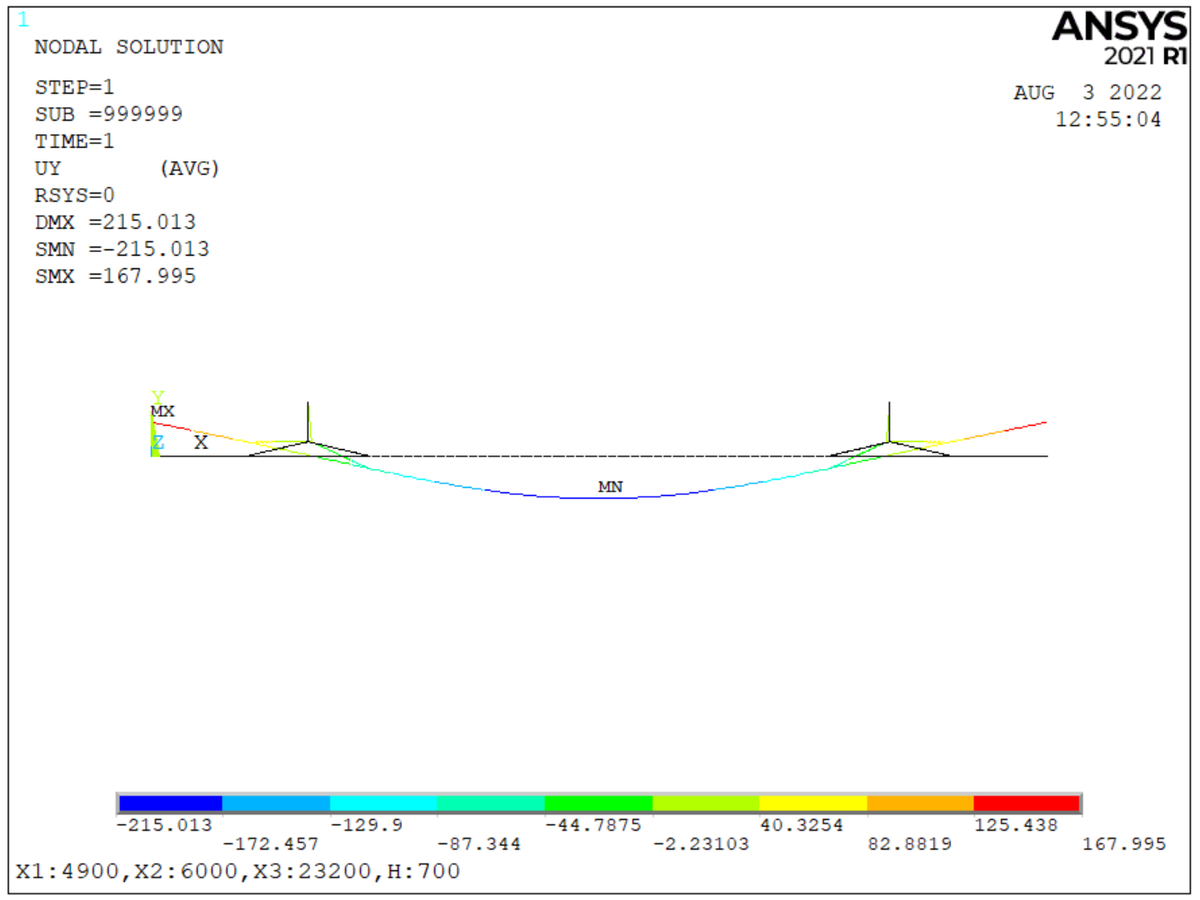Pick the orange legend color band
The width and height of the screenshot is (1200, 900).
point(919,803)
